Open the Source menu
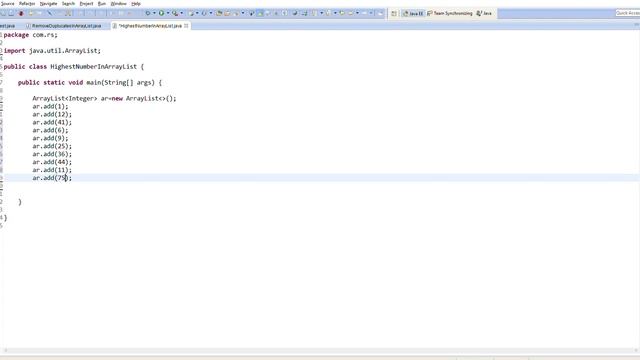 pyautogui.click(x=7, y=4)
